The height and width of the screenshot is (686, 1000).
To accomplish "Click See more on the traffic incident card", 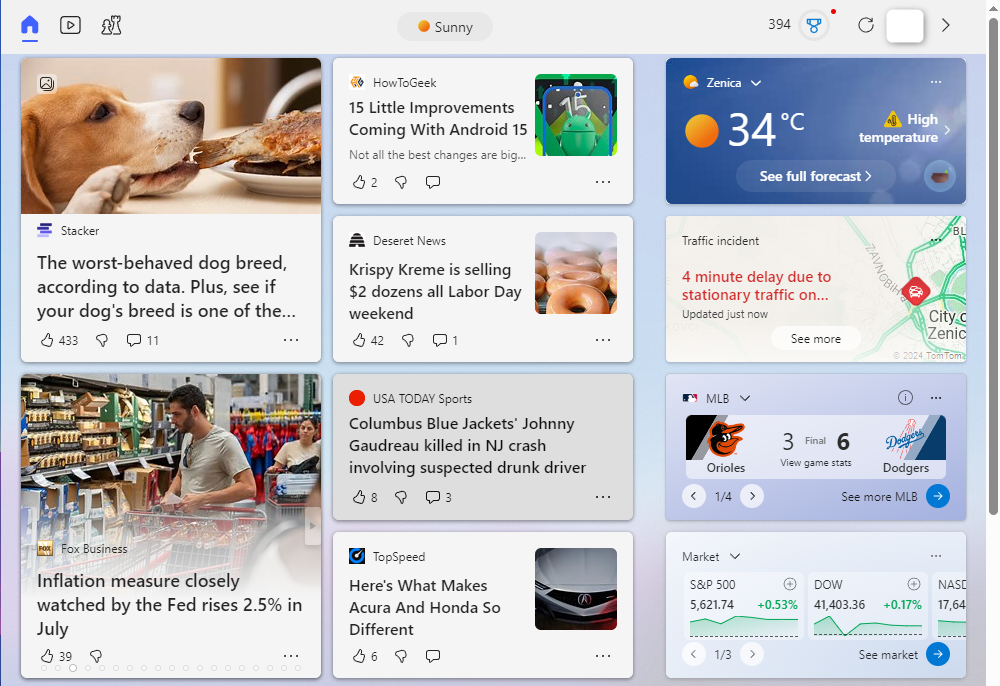I will pyautogui.click(x=816, y=339).
